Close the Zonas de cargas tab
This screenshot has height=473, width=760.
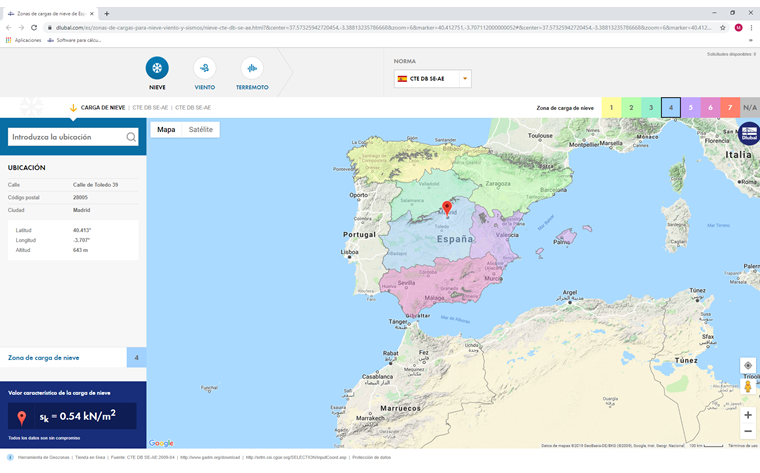[92, 14]
